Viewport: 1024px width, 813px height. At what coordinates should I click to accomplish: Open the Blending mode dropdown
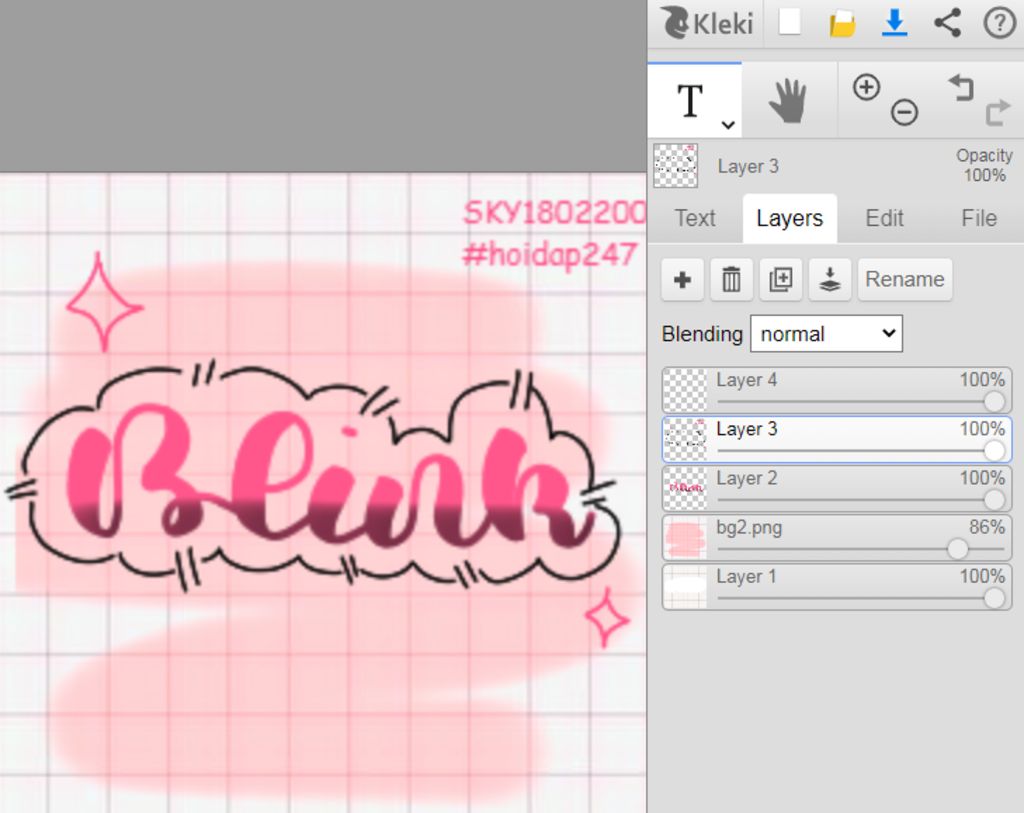coord(826,334)
